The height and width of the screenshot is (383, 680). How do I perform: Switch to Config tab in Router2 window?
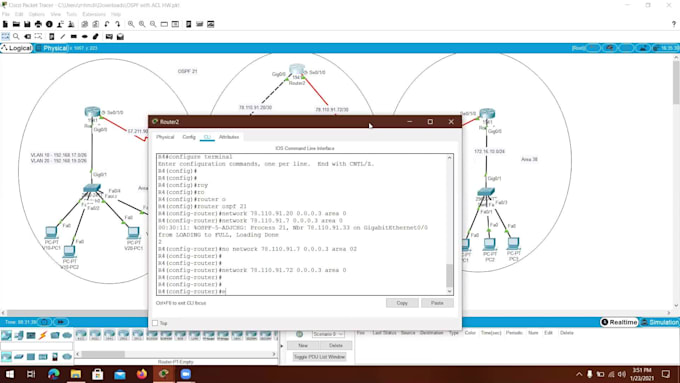click(189, 137)
